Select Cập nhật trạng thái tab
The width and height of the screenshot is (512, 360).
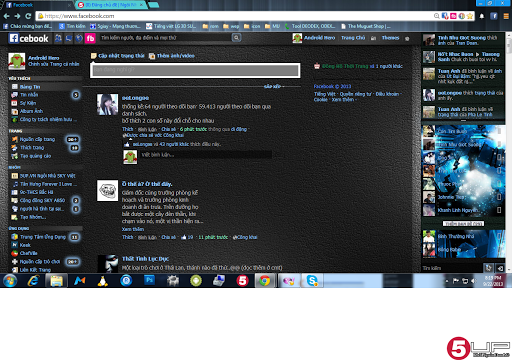(118, 56)
